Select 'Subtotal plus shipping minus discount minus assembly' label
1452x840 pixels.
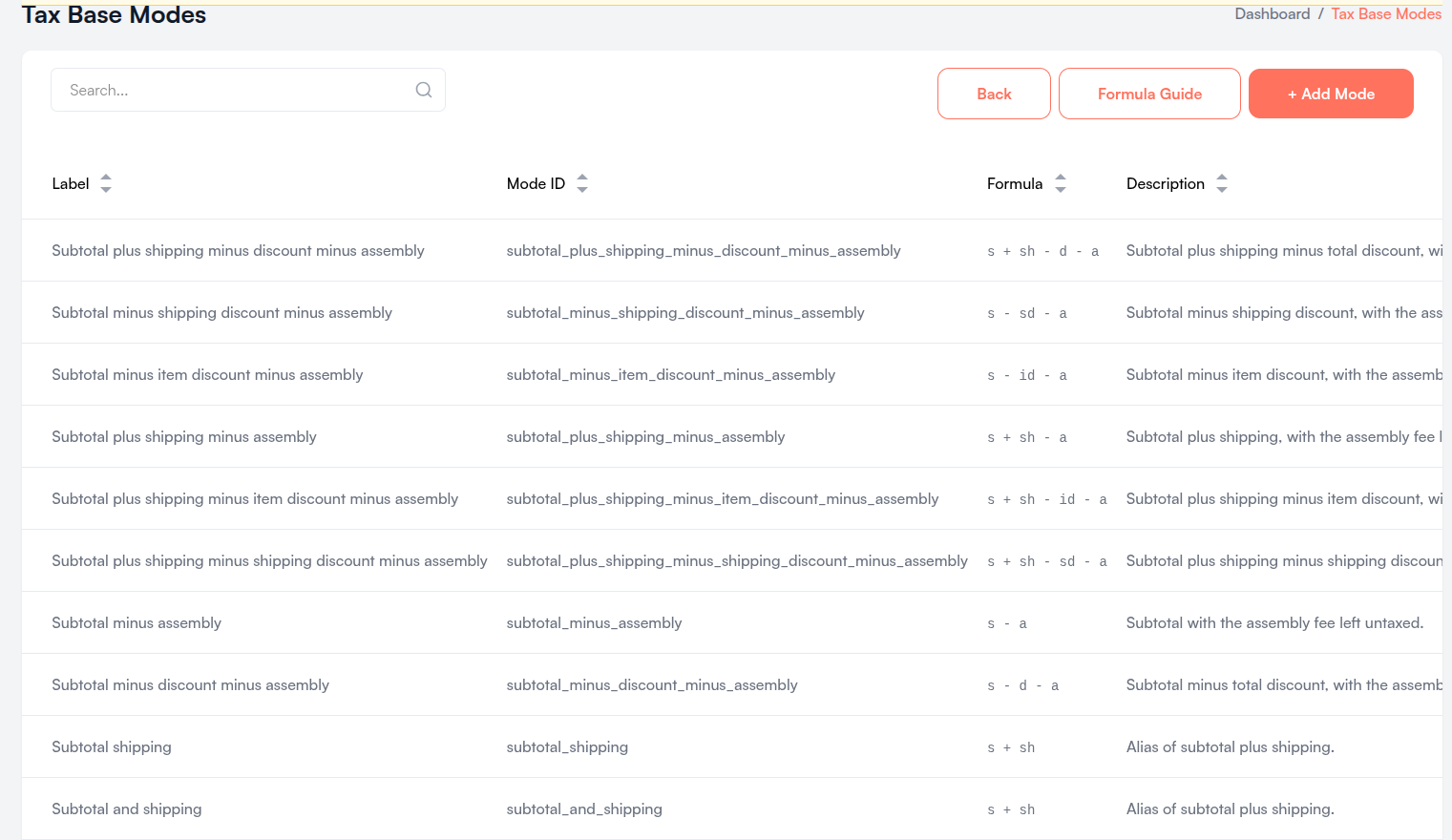[238, 250]
